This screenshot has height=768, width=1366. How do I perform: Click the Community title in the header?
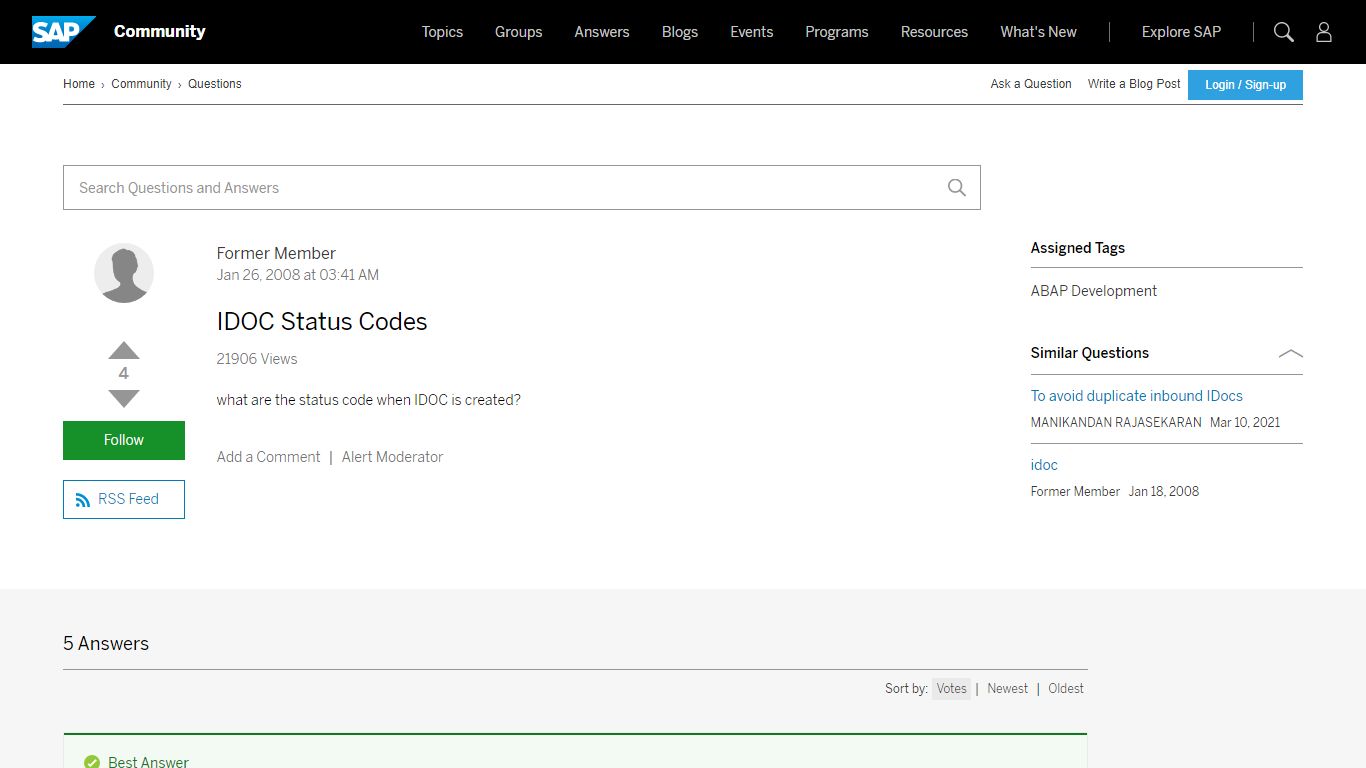click(x=160, y=31)
